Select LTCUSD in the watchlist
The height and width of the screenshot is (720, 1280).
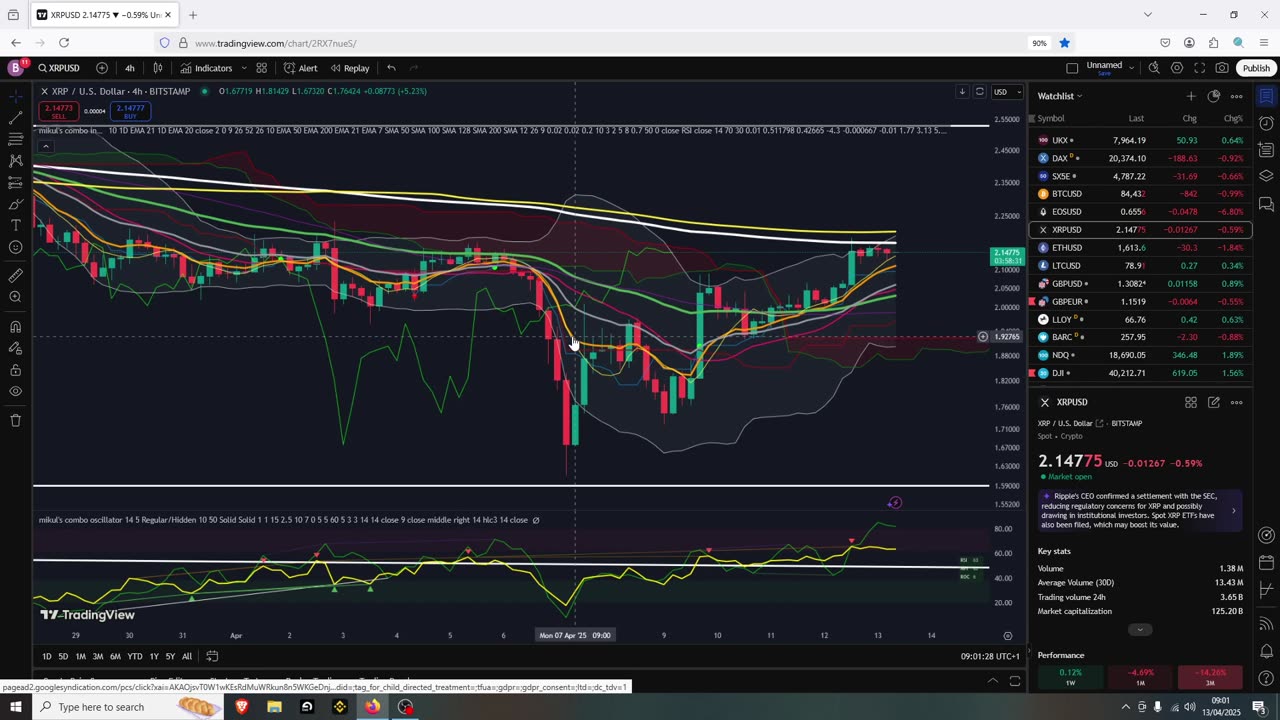tap(1140, 266)
